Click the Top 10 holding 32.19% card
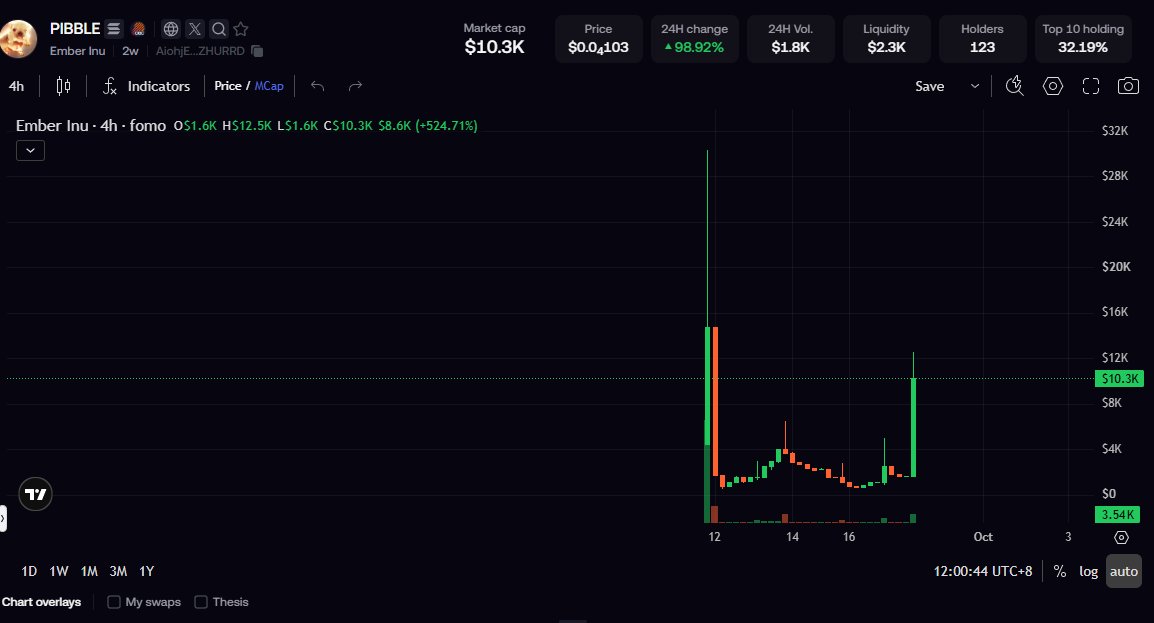The height and width of the screenshot is (623, 1154). (x=1083, y=38)
